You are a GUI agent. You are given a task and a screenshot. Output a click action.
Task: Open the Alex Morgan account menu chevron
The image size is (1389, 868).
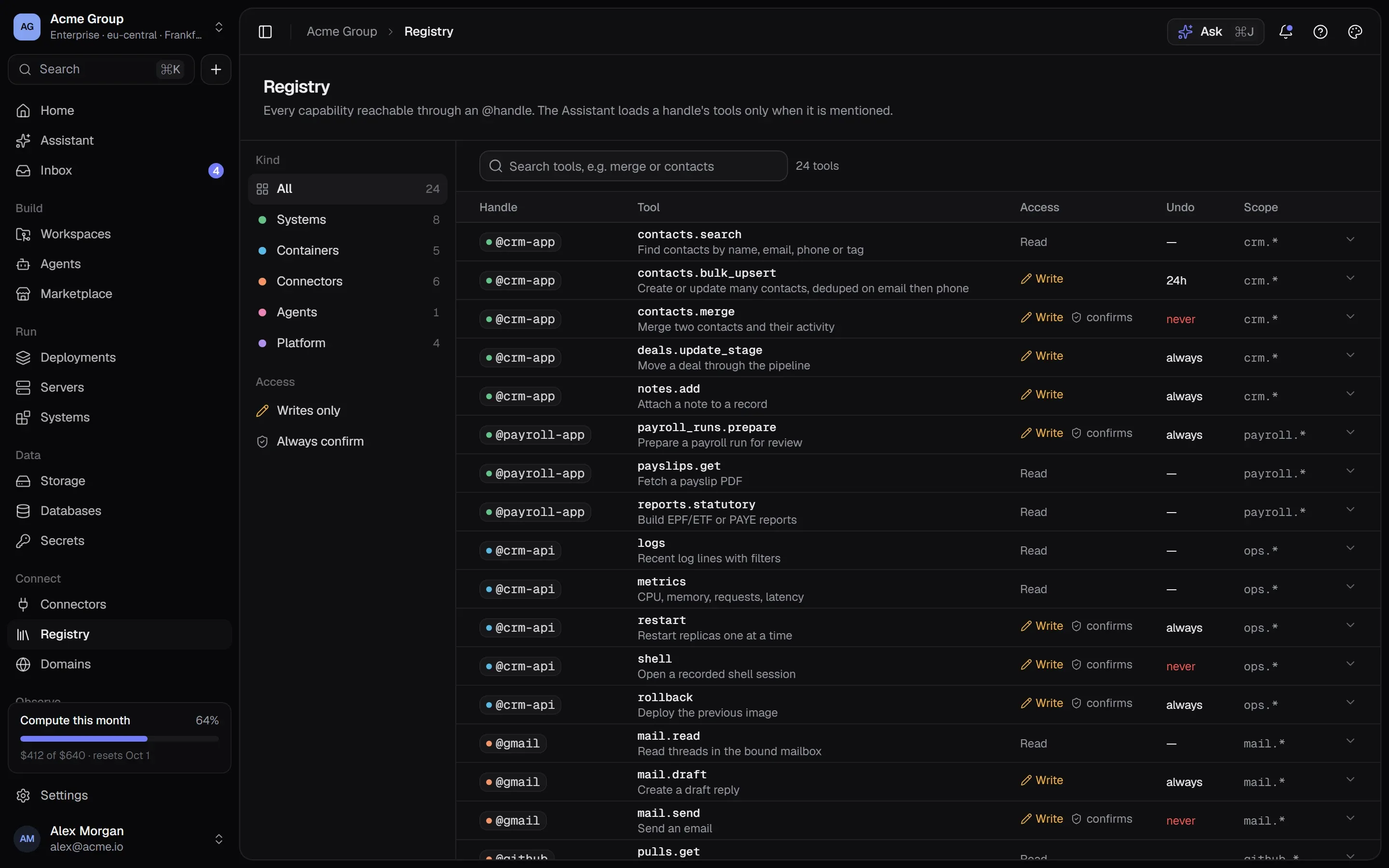click(x=218, y=839)
